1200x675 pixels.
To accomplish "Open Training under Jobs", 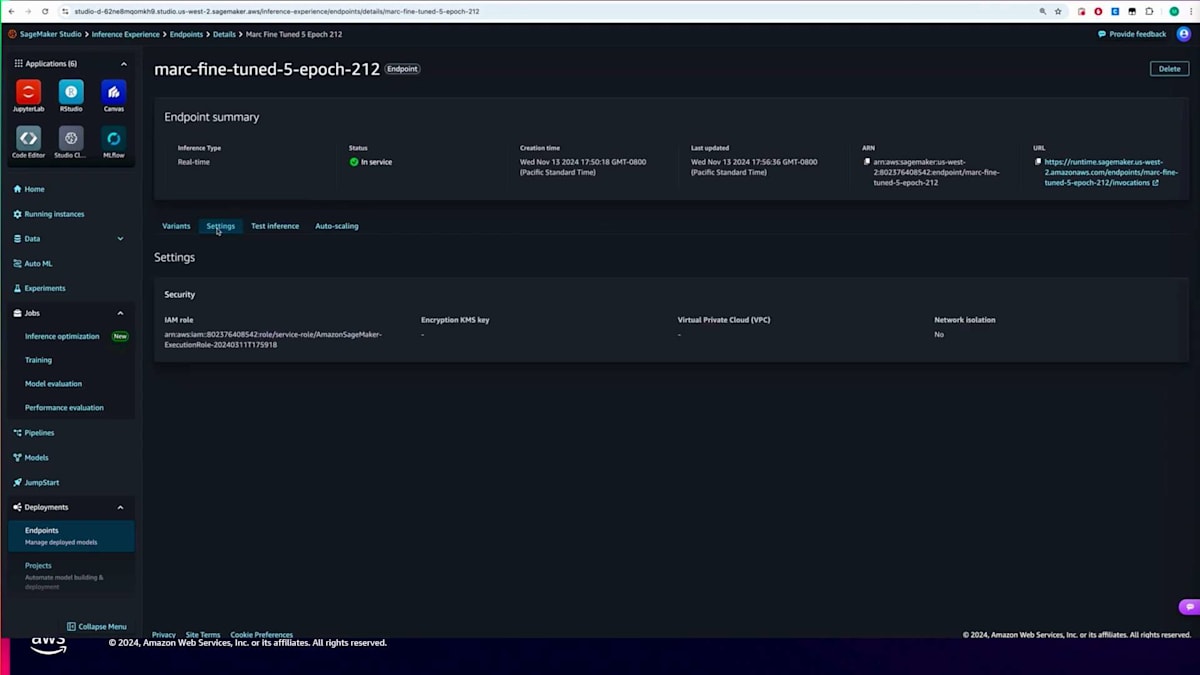I will coord(38,360).
